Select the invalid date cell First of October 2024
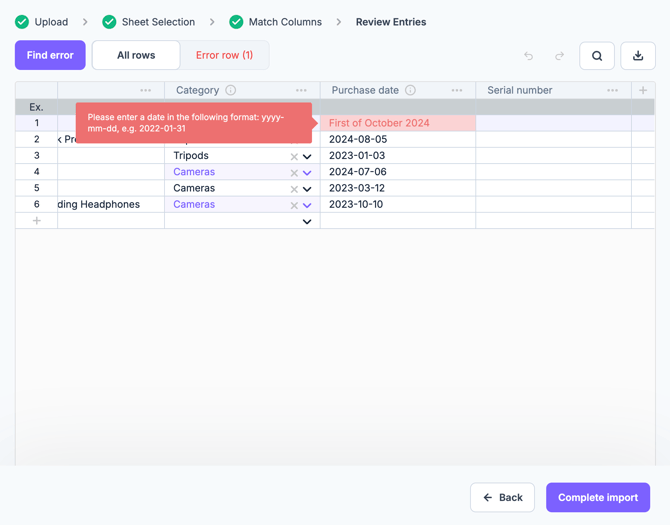The image size is (670, 525). 397,123
